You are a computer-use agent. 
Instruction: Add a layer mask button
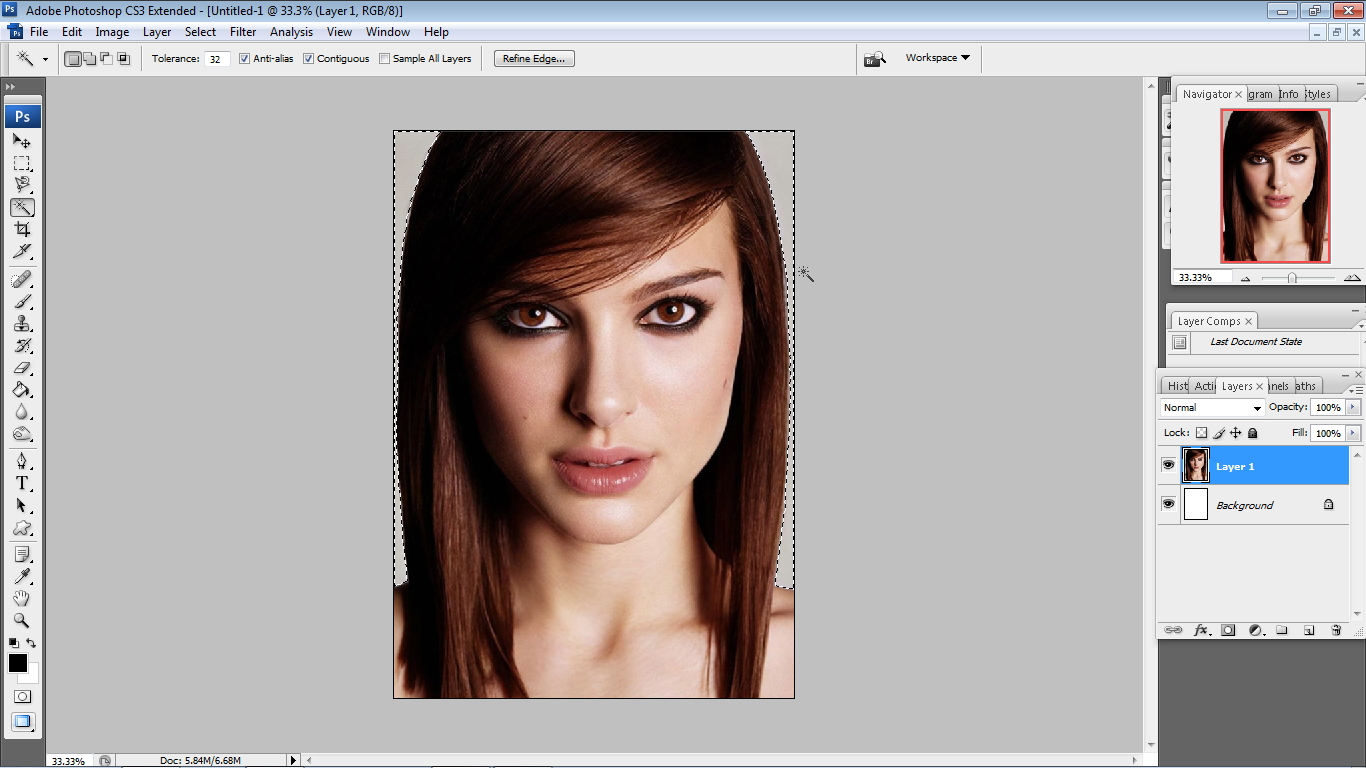pos(1228,631)
